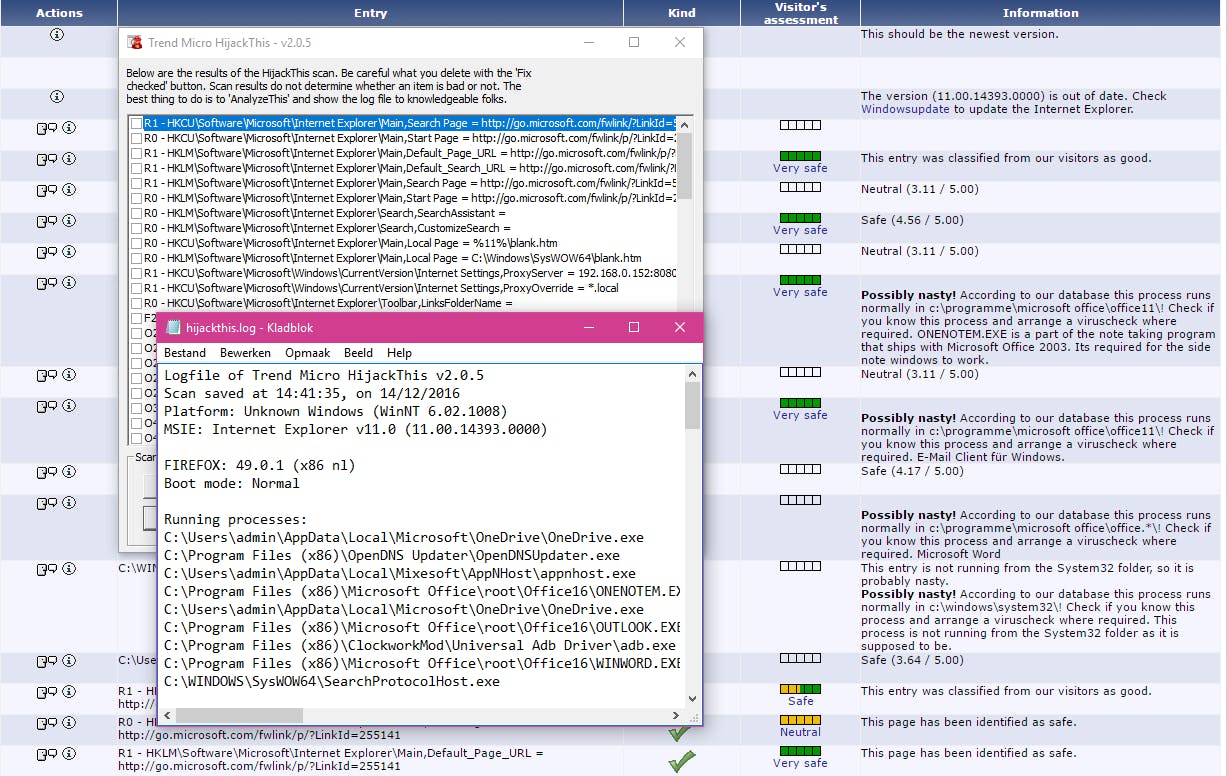
Task: Click info icon in the 'Microsoft Word' possibly nasty row
Action: [69, 503]
